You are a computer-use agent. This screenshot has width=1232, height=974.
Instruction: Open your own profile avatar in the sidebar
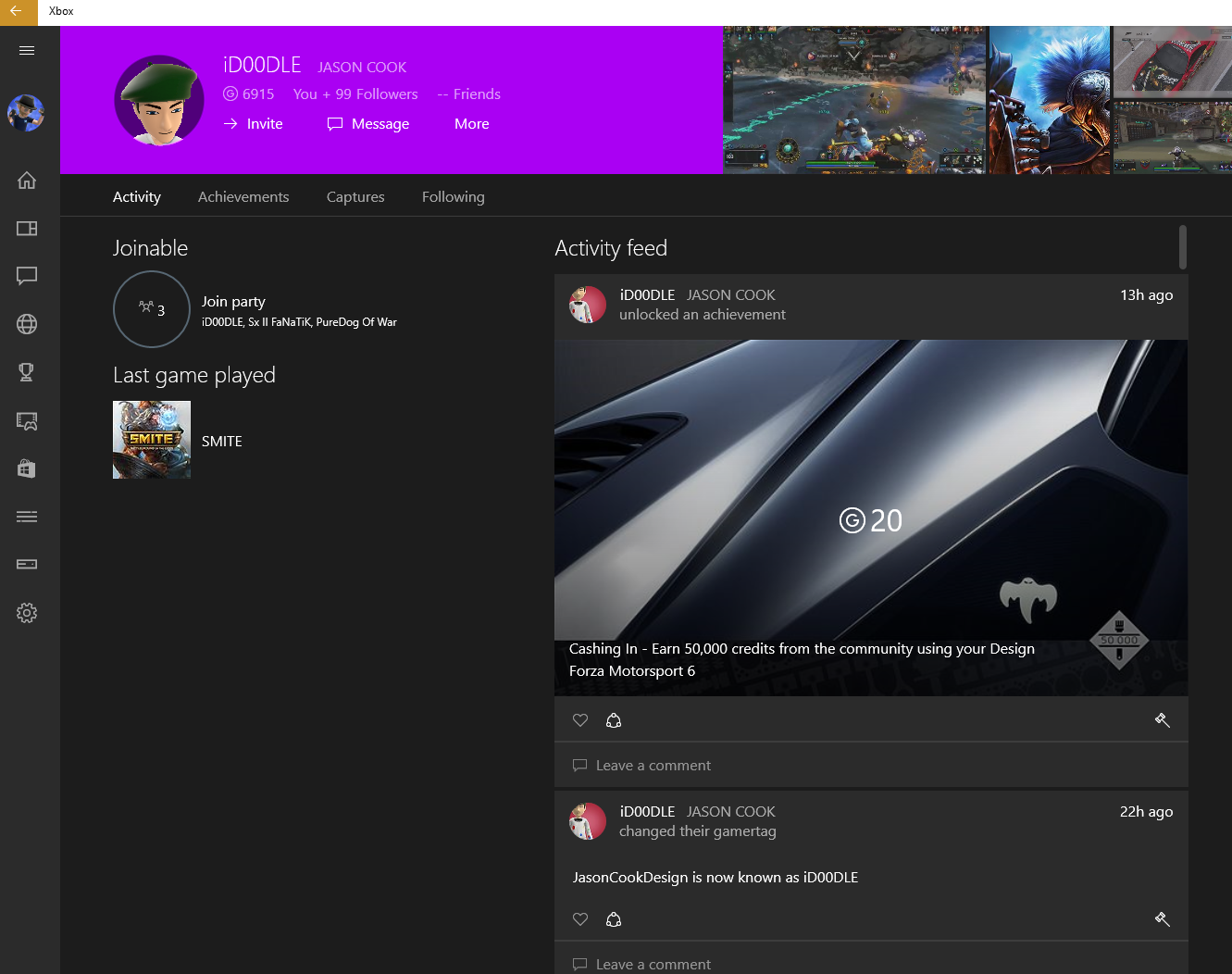pos(26,113)
